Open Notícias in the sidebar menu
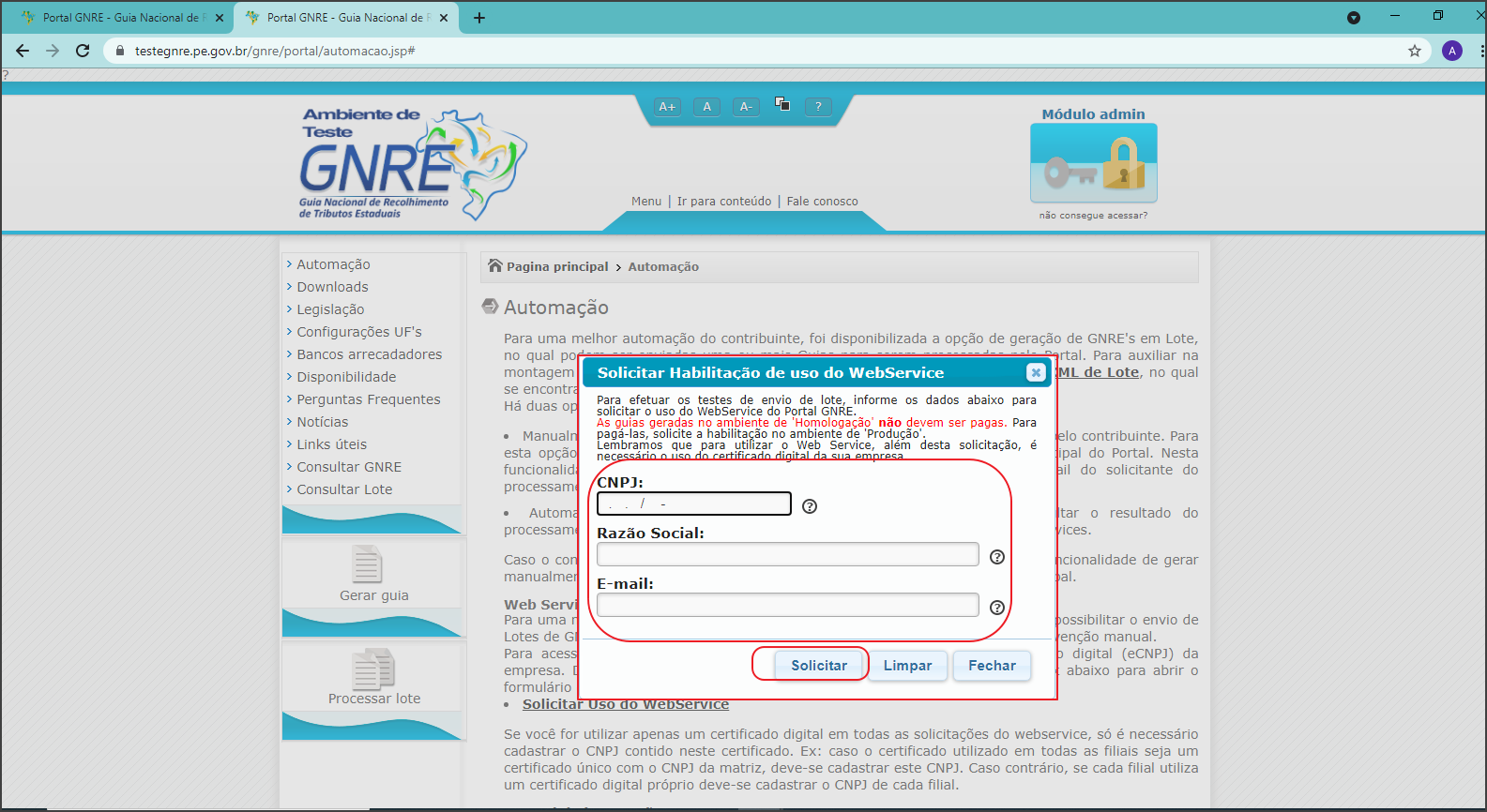The image size is (1487, 812). (x=322, y=422)
